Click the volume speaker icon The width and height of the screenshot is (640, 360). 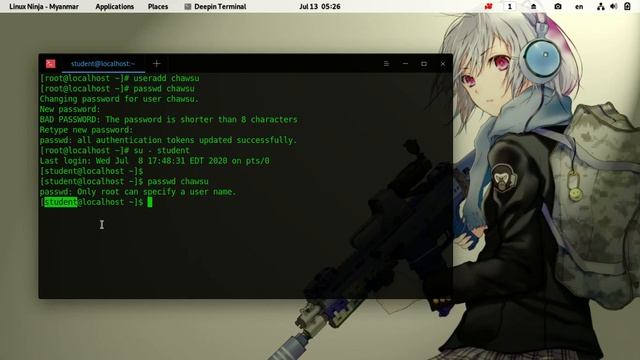pos(613,7)
